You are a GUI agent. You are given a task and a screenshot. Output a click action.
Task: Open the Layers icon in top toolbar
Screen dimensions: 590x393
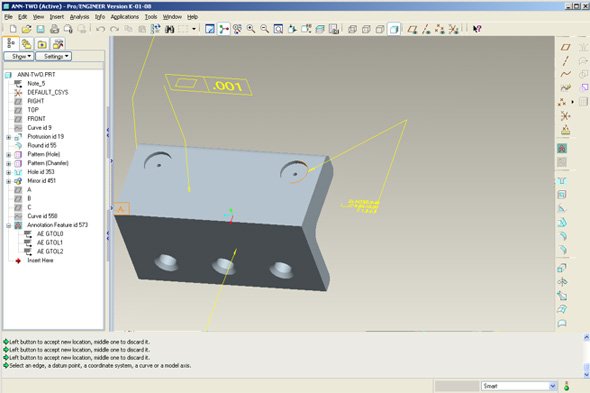coord(320,29)
